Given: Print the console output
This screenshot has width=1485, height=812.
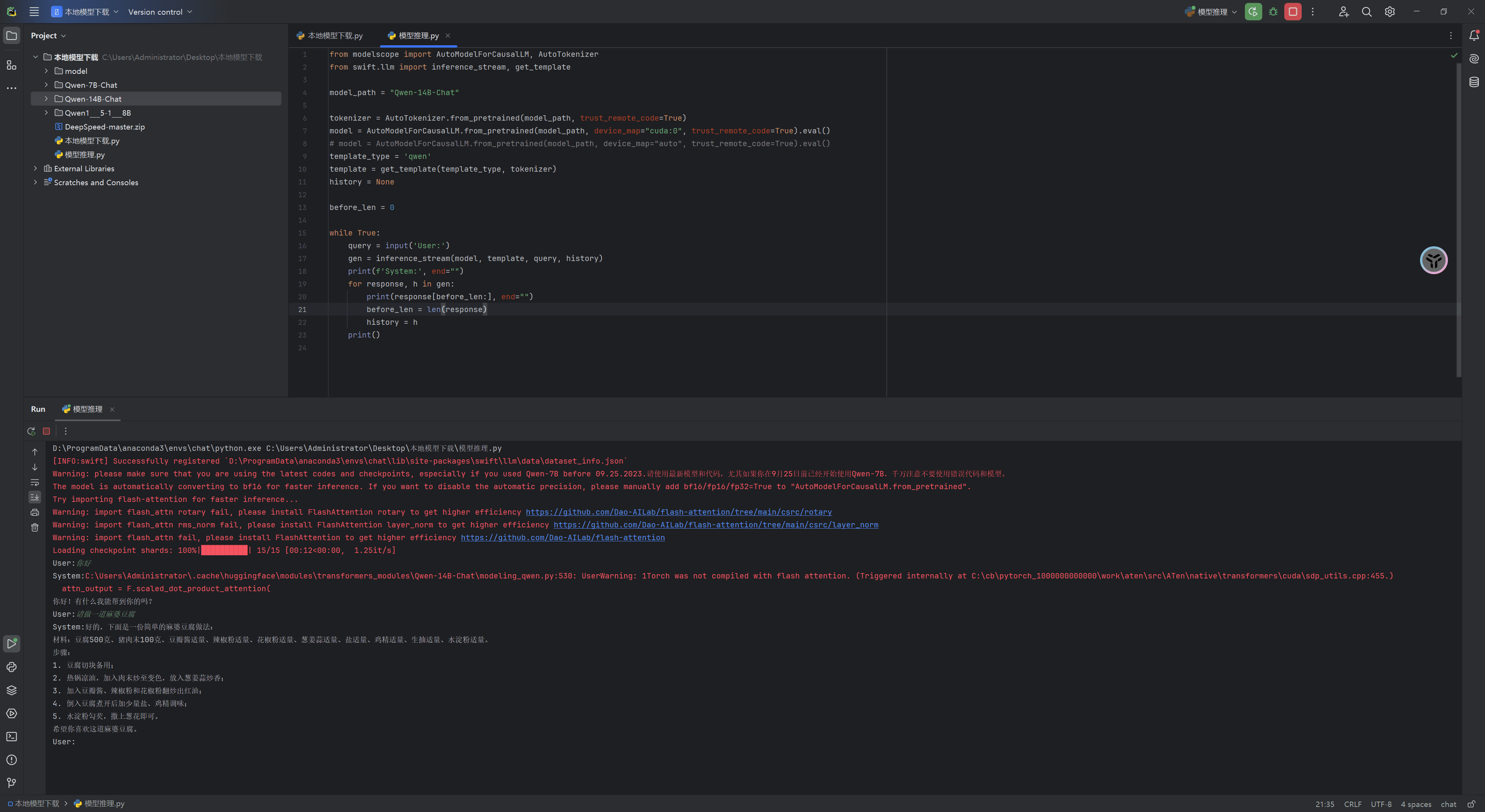Looking at the screenshot, I should tap(34, 512).
